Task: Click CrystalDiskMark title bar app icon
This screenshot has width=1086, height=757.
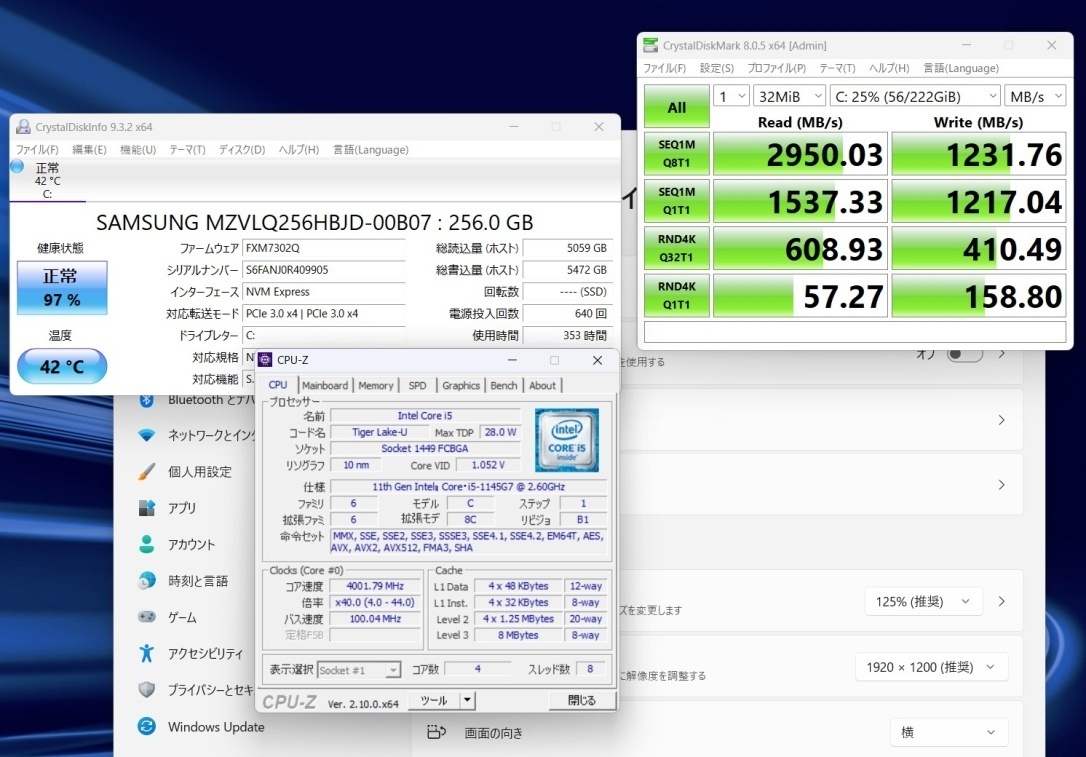Action: tap(650, 45)
